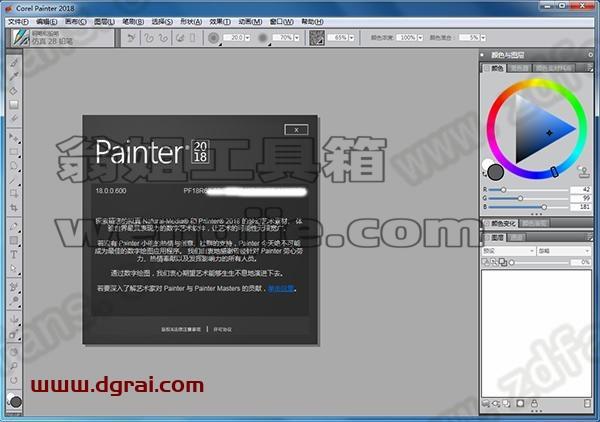
Task: Close the Painter 2018 about dialog
Action: pyautogui.click(x=296, y=130)
